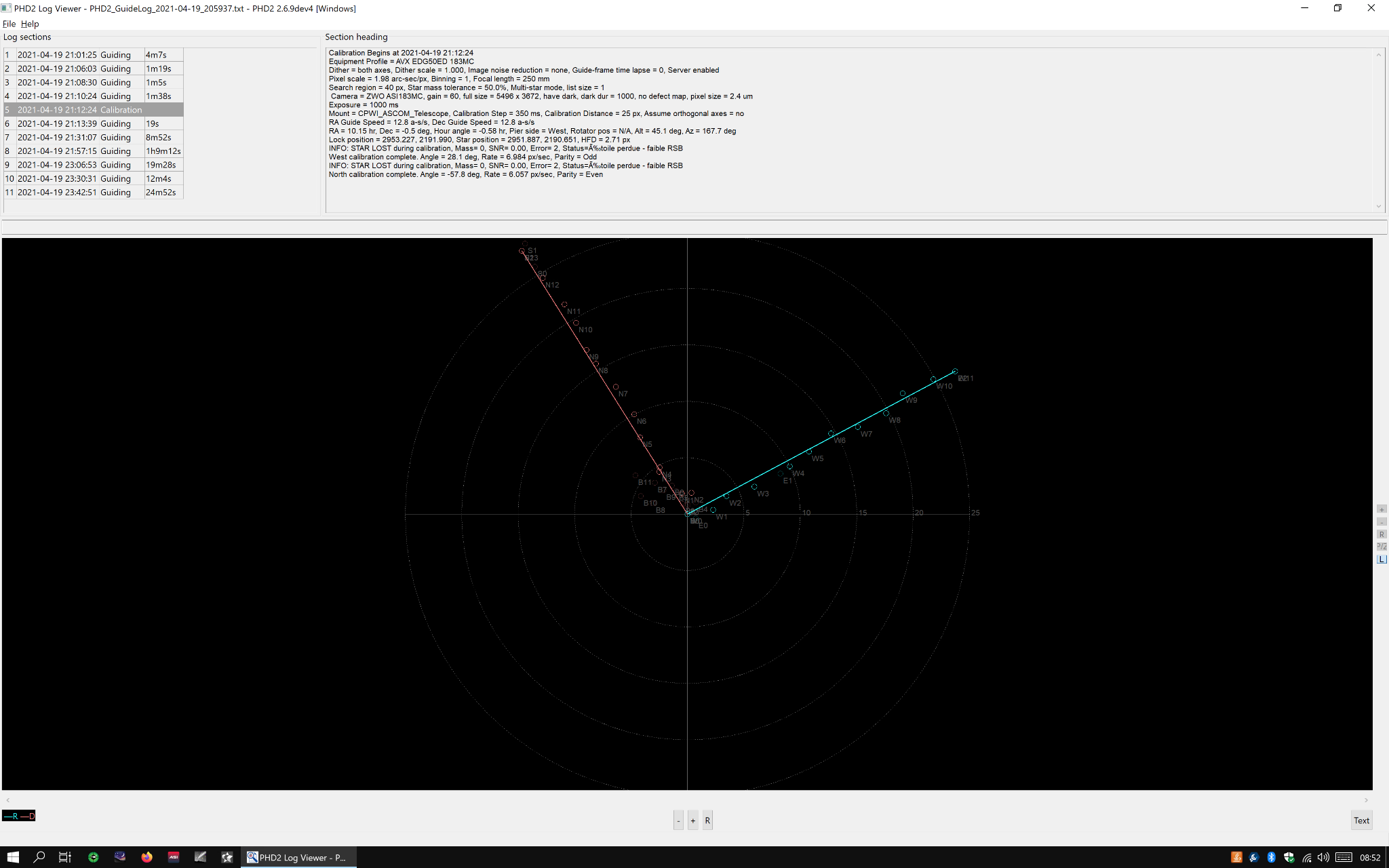
Task: Click the PHD2 Log Viewer taskbar button
Action: (298, 857)
